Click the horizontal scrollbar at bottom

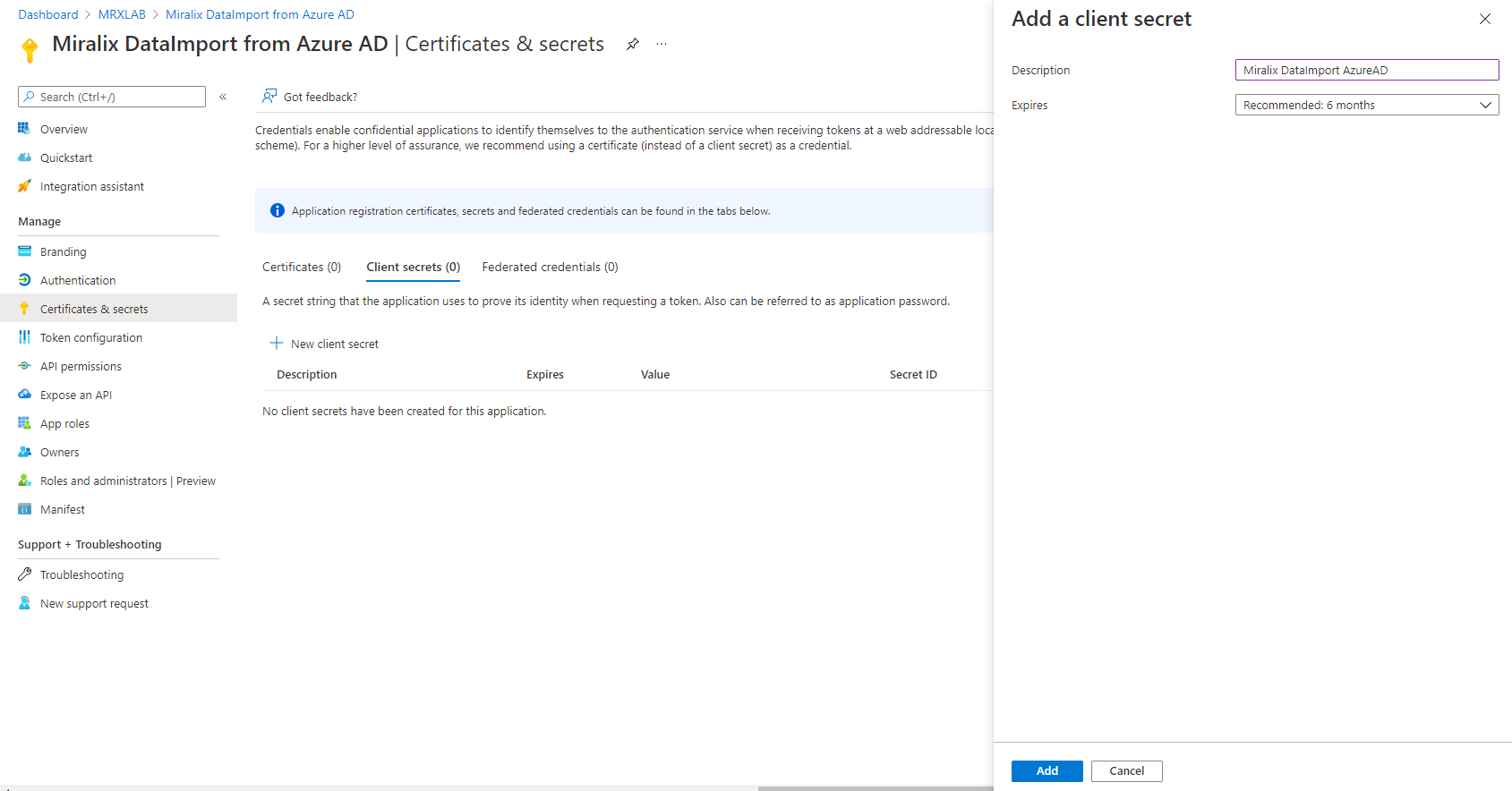click(x=875, y=788)
